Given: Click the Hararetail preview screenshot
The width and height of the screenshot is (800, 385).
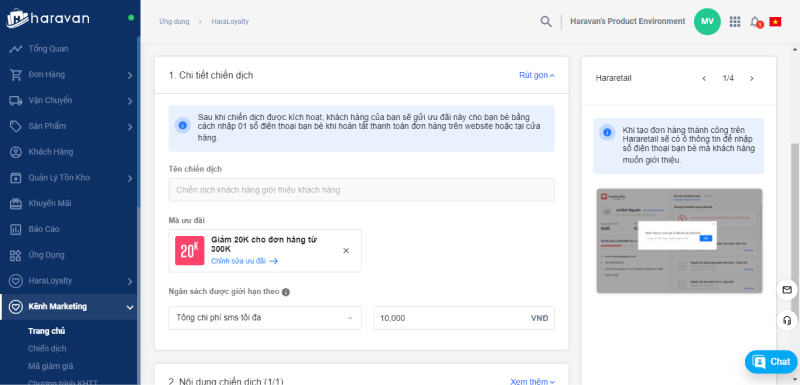Looking at the screenshot, I should click(x=679, y=241).
